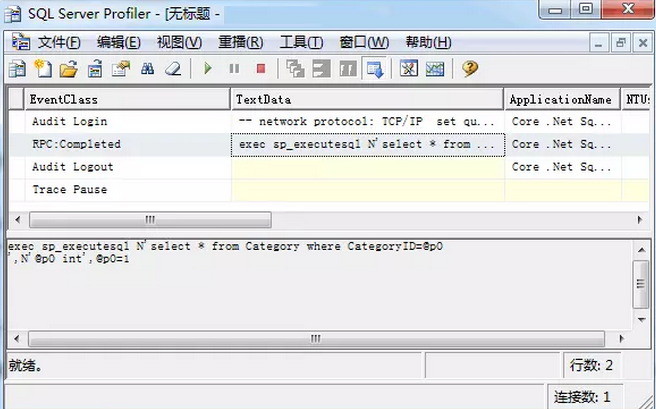Click the 行数: 2 status indicator
This screenshot has width=656, height=409.
pos(591,366)
